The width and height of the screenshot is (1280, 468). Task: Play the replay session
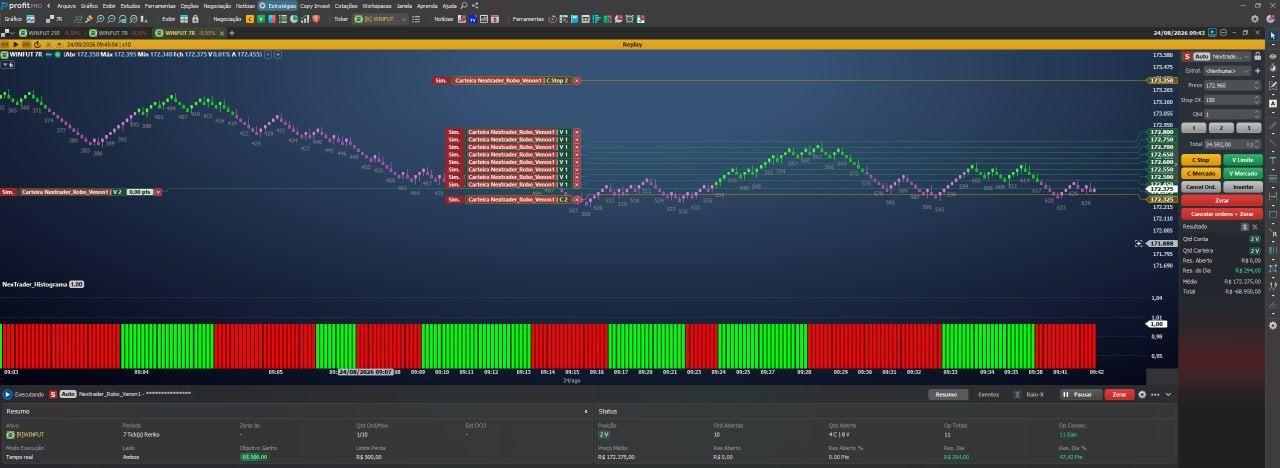pos(15,44)
